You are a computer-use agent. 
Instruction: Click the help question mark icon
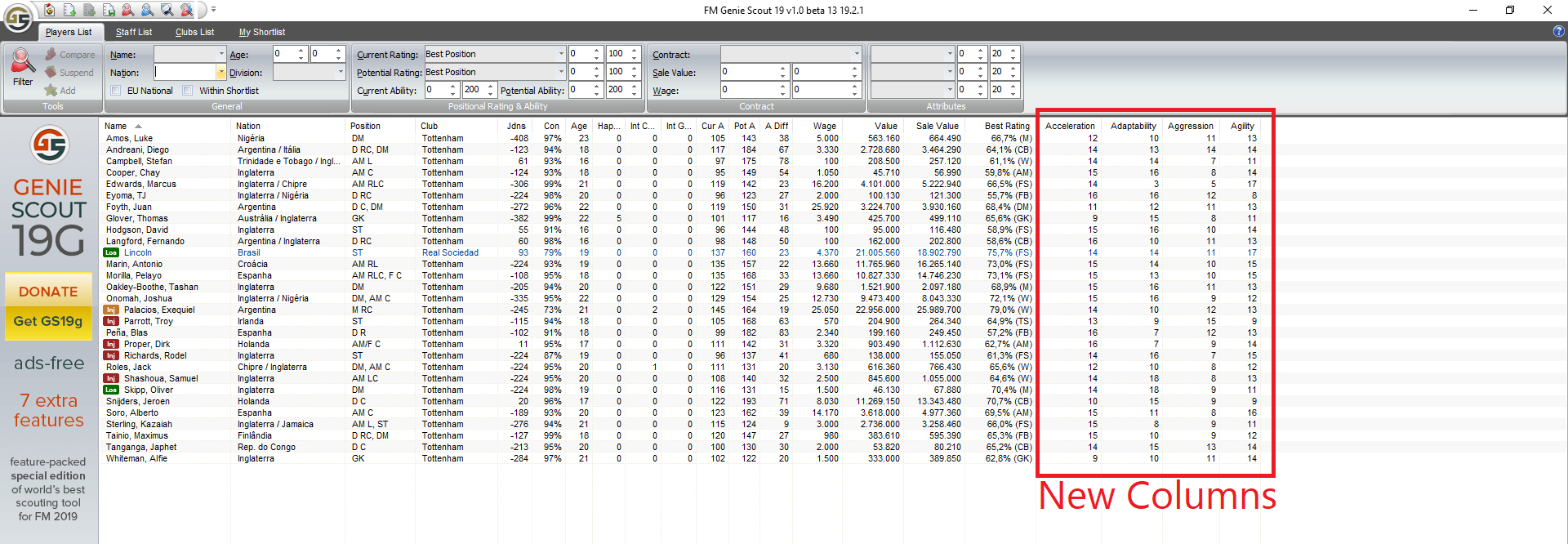pyautogui.click(x=1558, y=32)
